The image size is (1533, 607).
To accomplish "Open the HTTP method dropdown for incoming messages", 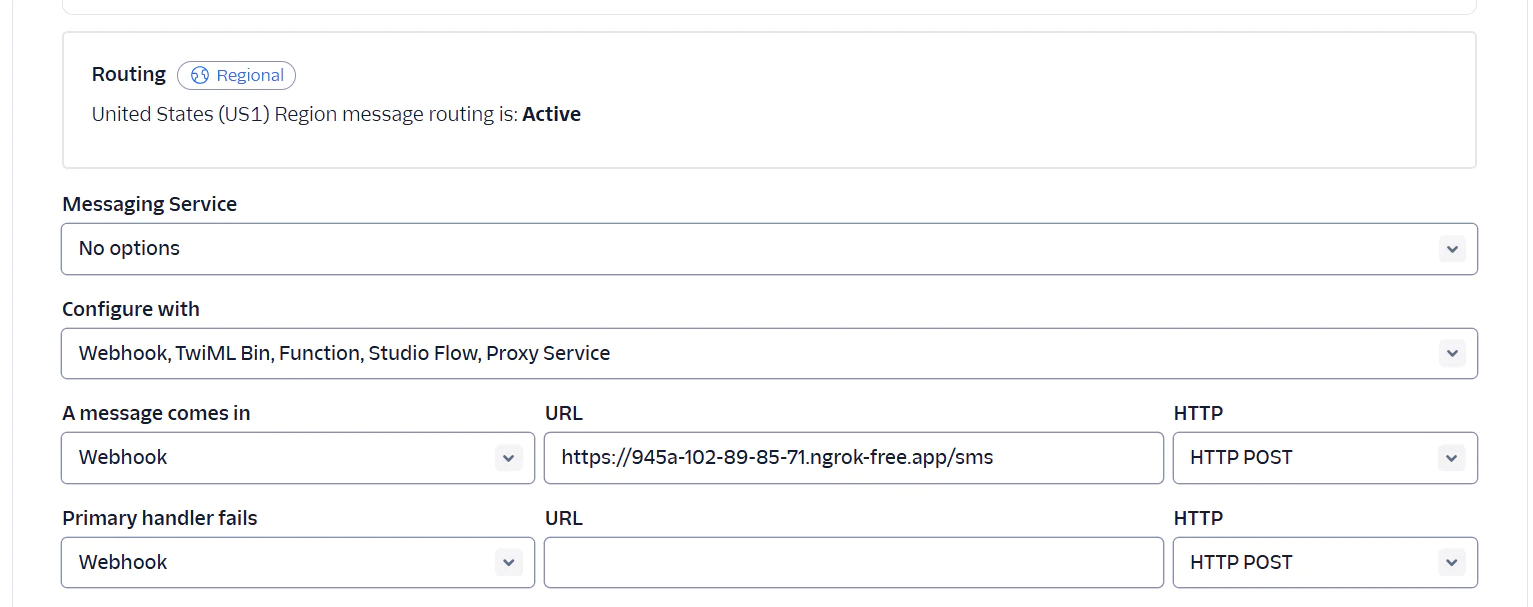I will [x=1325, y=457].
